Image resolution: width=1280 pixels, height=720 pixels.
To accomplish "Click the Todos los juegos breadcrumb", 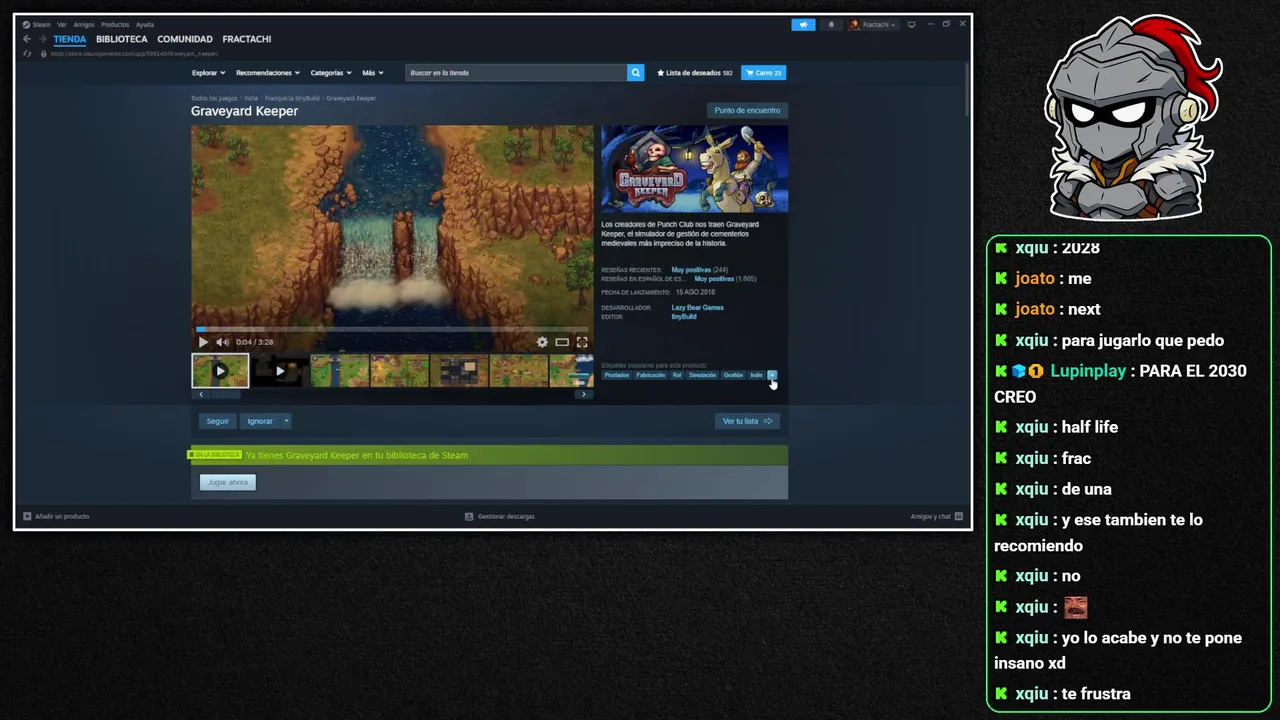I will click(214, 98).
